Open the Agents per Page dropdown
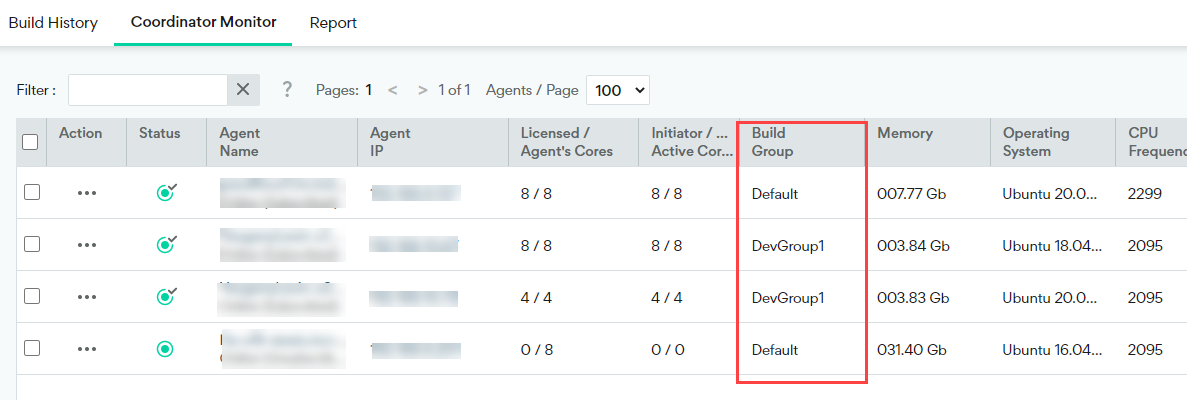Viewport: 1187px width, 400px height. [x=618, y=90]
